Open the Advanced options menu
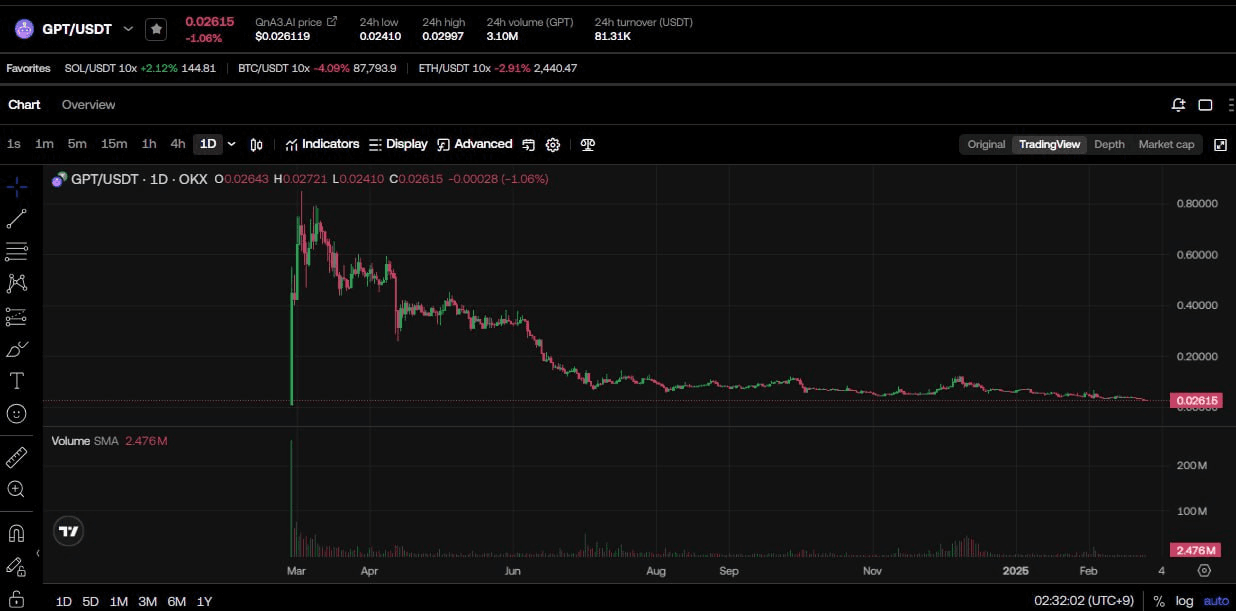This screenshot has height=611, width=1236. tap(475, 144)
